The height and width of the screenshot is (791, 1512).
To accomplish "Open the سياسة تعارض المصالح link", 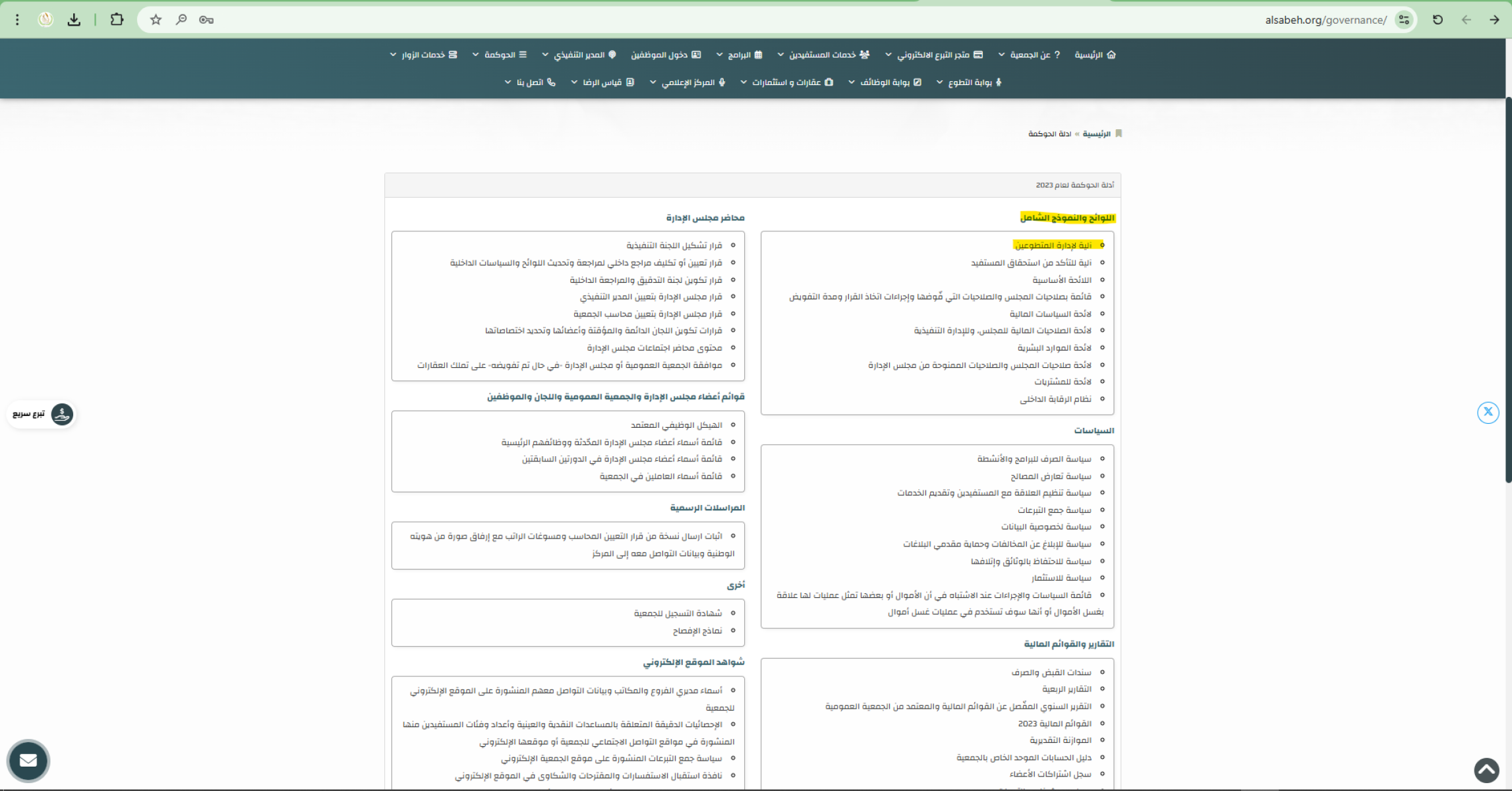I will (x=1051, y=476).
